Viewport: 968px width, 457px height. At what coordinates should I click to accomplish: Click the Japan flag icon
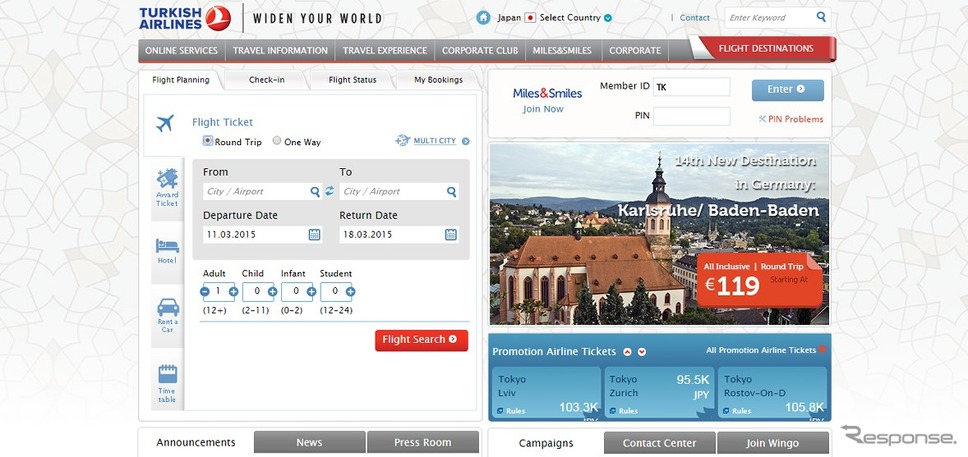tap(530, 18)
